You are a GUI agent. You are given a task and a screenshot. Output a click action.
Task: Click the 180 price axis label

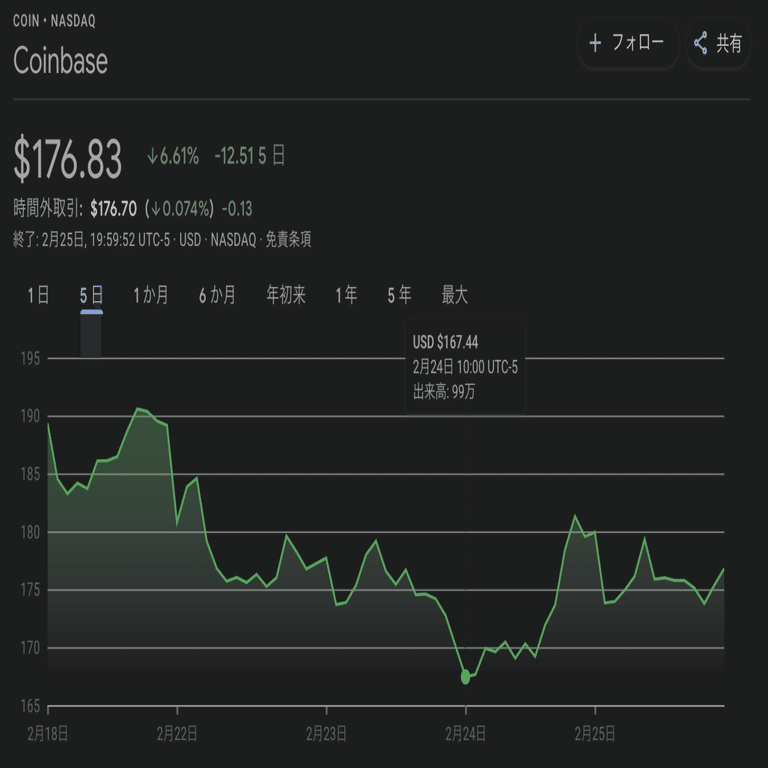point(30,532)
